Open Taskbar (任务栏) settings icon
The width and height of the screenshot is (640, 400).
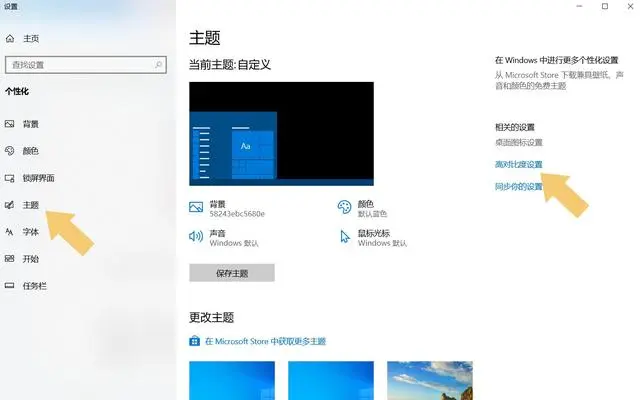10,285
